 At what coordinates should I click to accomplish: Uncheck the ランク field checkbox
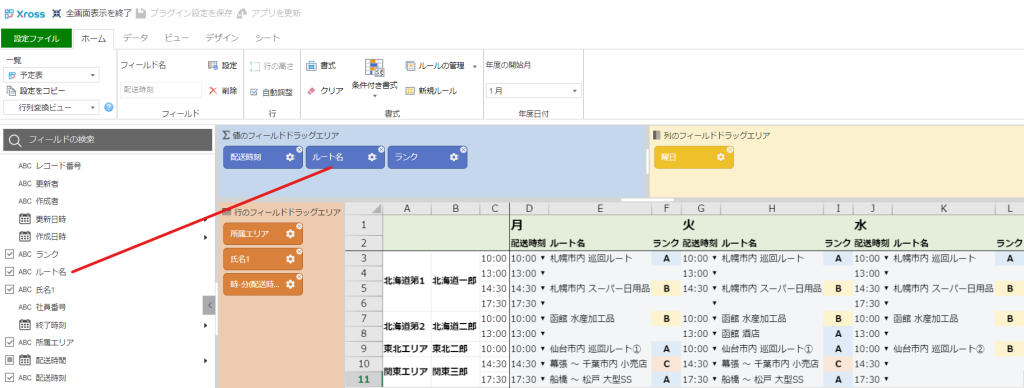(x=9, y=253)
